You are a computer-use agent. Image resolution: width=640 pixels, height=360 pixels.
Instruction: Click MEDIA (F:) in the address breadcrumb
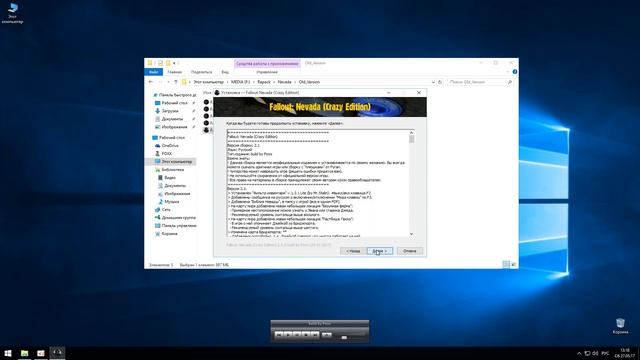(x=240, y=82)
